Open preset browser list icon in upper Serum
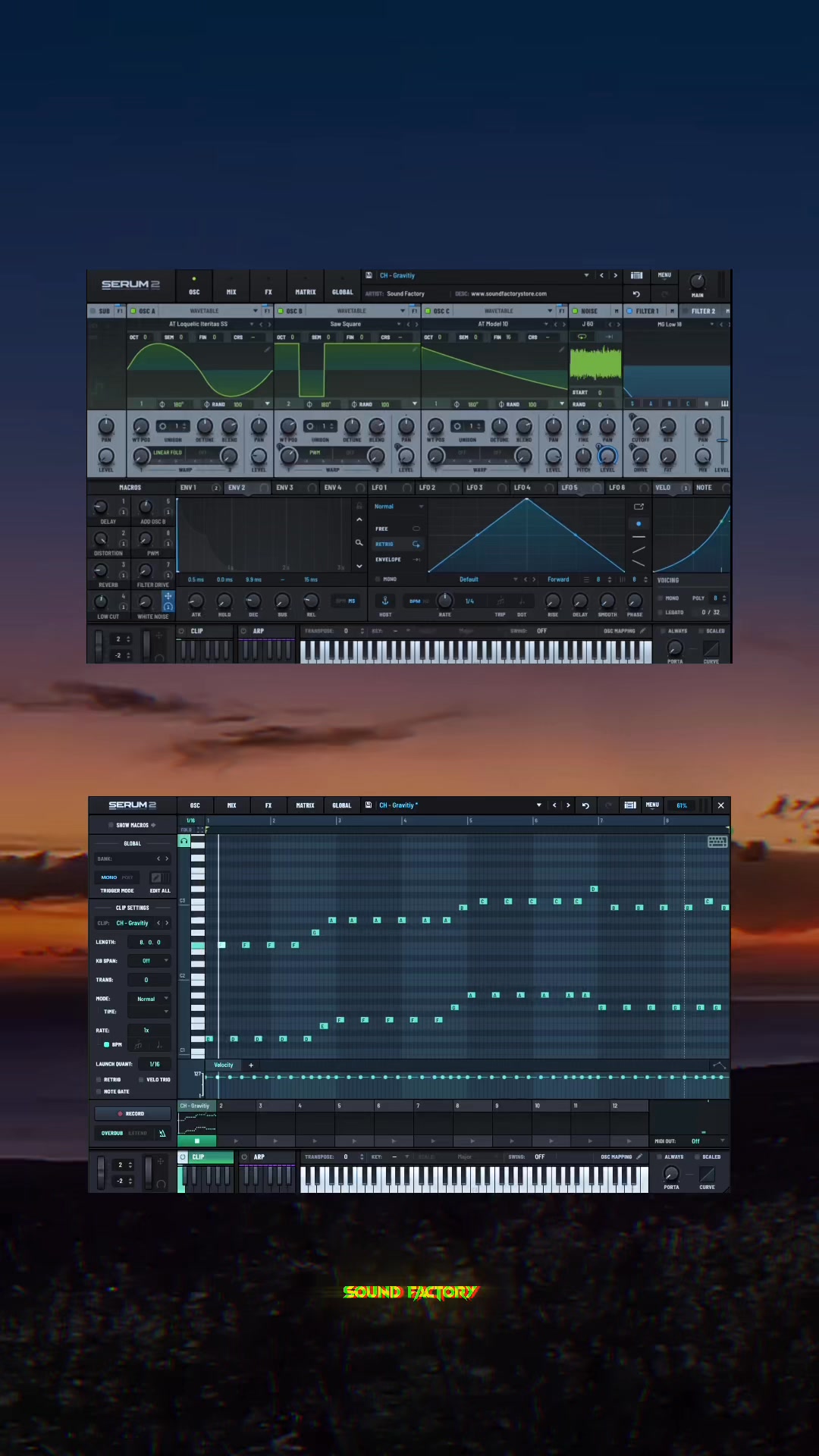819x1456 pixels. [637, 275]
